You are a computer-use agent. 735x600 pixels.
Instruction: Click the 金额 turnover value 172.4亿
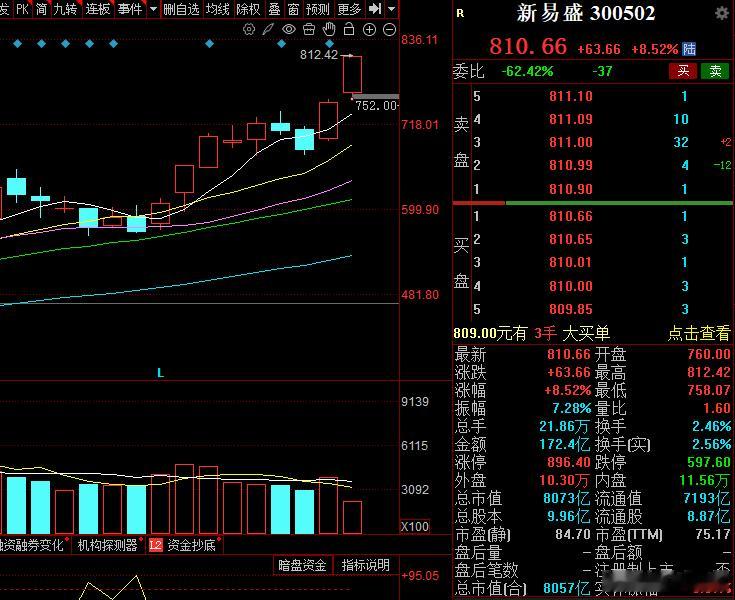[x=565, y=444]
